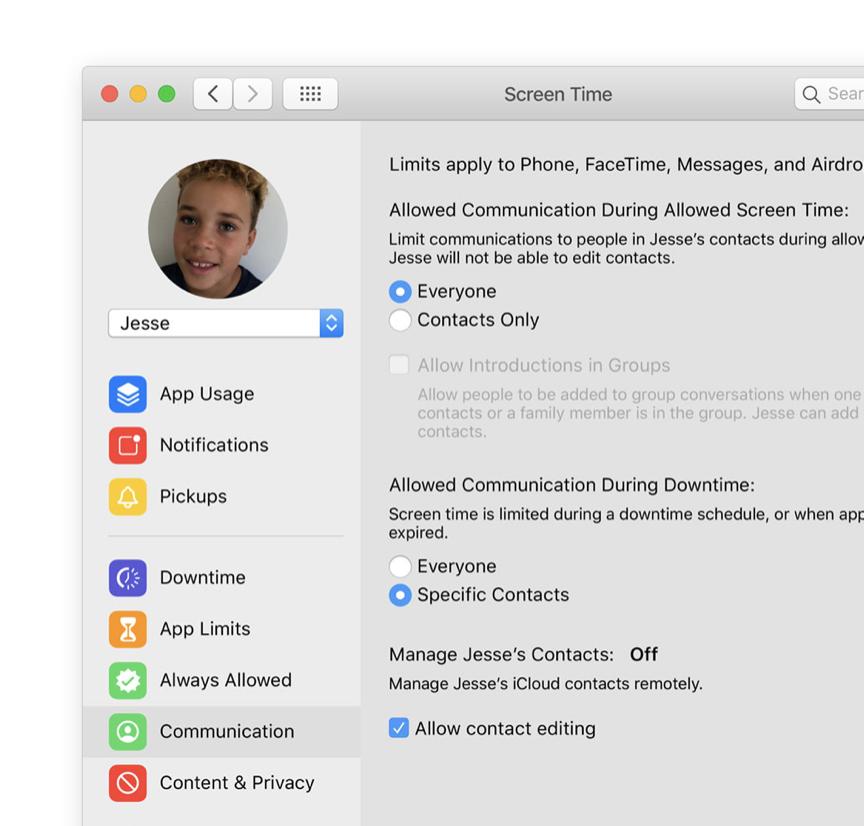Click the orange App Limits hourglass icon
864x826 pixels.
(x=127, y=629)
